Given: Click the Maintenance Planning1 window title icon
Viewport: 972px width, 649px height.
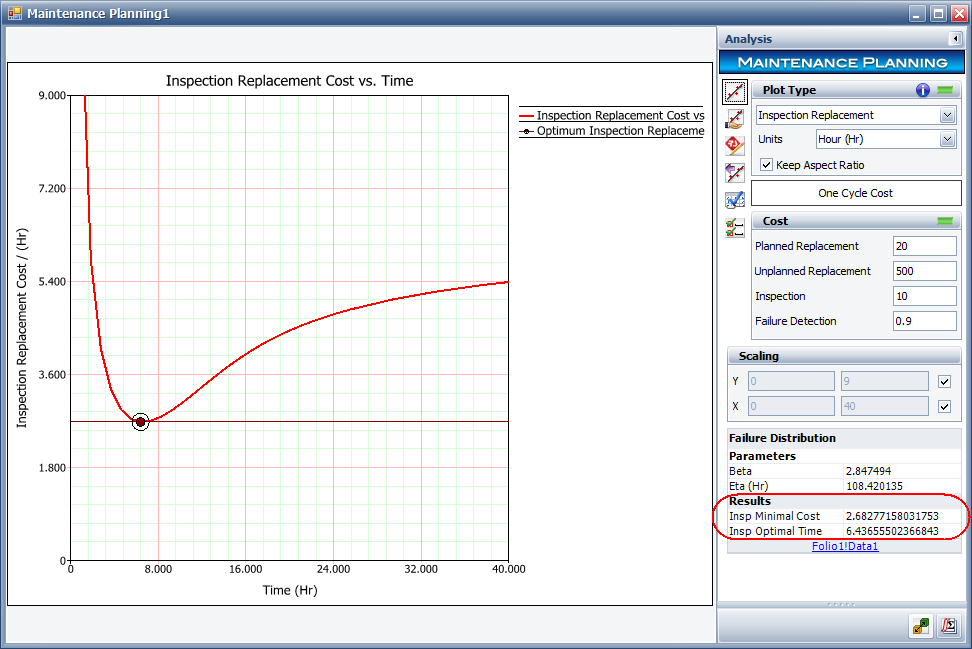Looking at the screenshot, I should (x=14, y=13).
